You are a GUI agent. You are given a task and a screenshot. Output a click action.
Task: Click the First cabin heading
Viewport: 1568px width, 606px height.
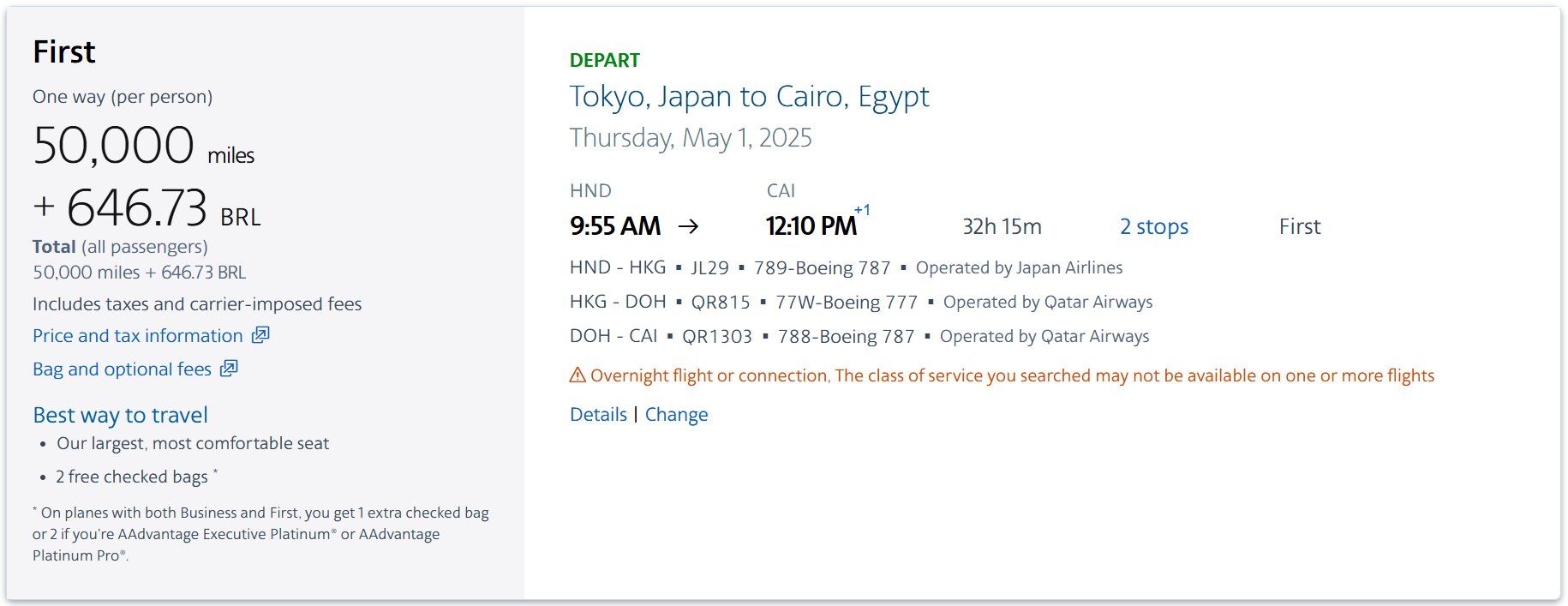pyautogui.click(x=64, y=52)
